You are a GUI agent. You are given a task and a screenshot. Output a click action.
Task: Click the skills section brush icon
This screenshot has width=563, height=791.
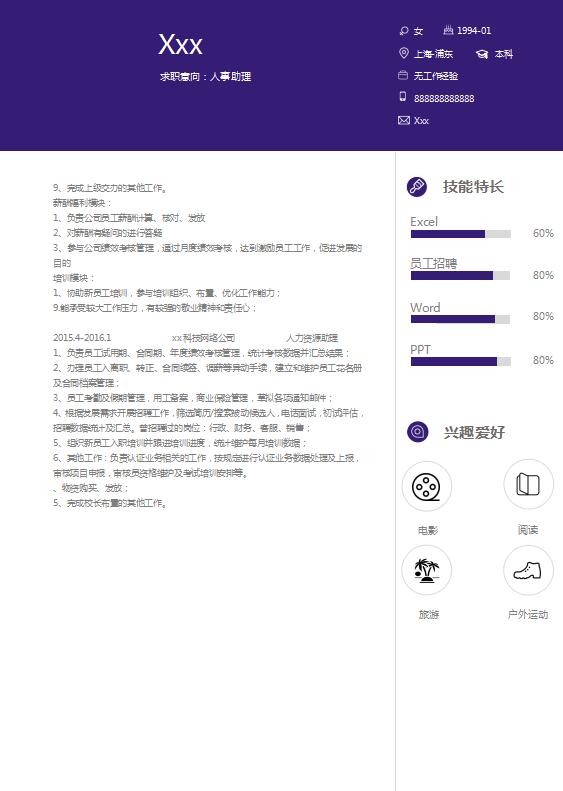[417, 187]
